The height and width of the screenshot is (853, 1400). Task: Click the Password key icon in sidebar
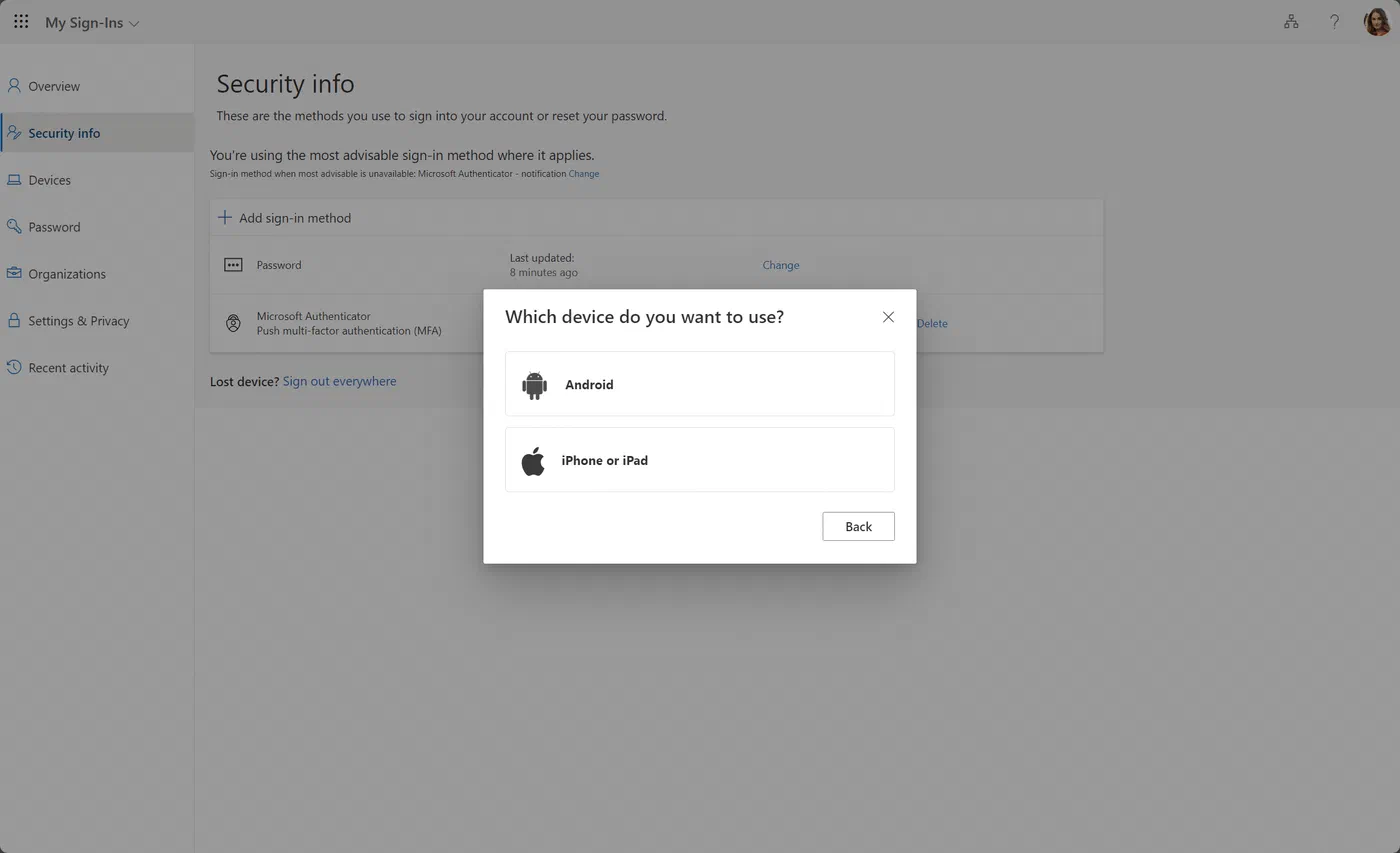click(14, 227)
